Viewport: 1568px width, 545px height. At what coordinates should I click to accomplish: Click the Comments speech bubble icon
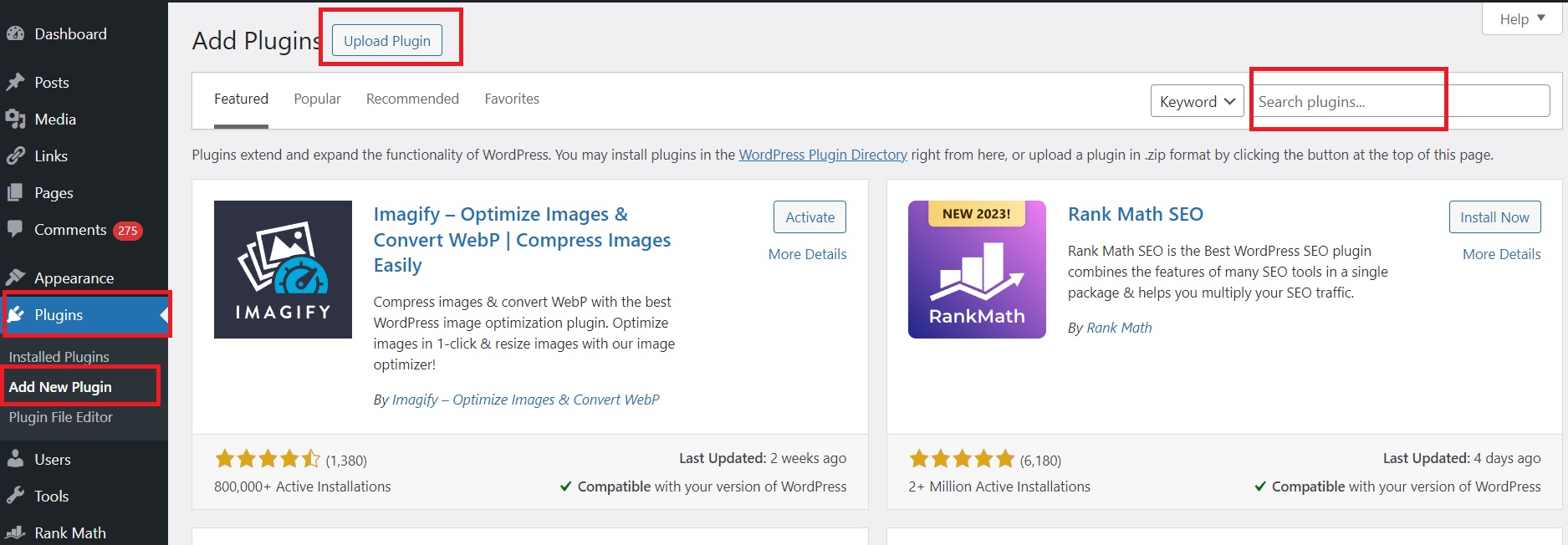[x=15, y=229]
